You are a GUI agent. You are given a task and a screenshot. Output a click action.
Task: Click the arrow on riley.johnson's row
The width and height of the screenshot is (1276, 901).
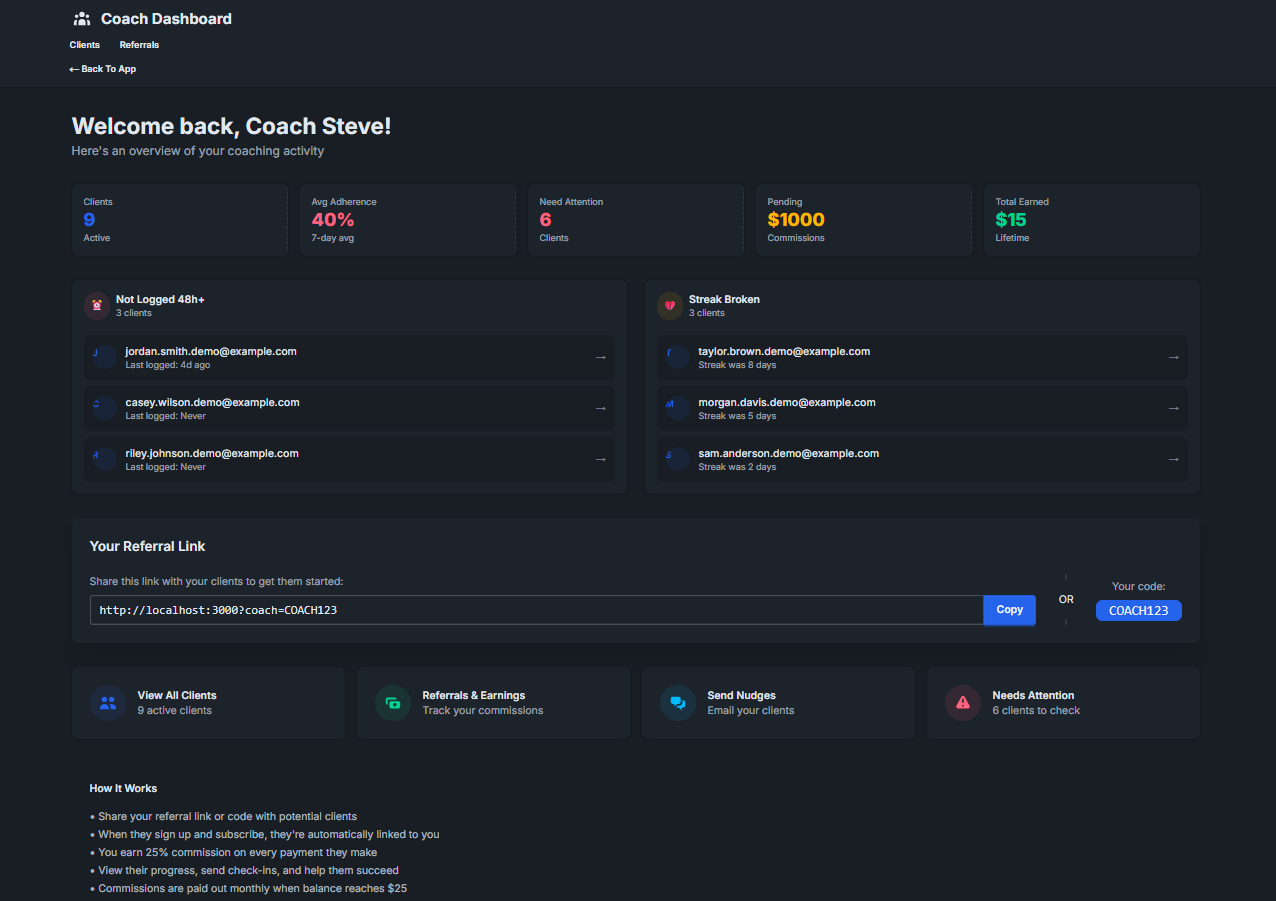(600, 459)
